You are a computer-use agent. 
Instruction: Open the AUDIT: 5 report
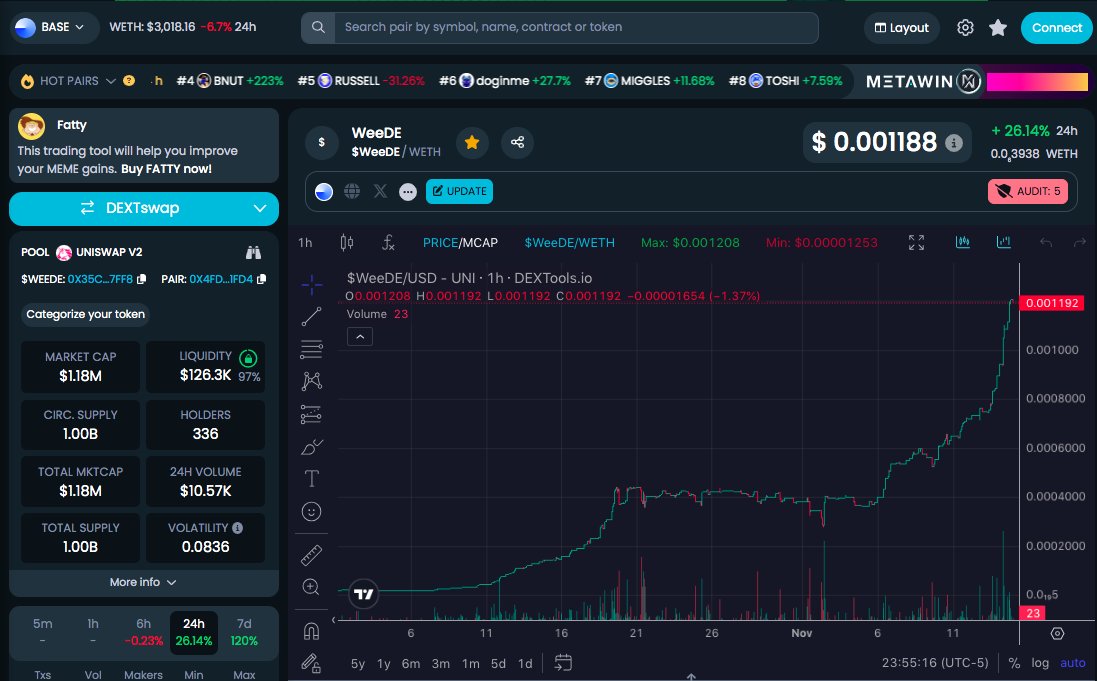(x=1028, y=192)
